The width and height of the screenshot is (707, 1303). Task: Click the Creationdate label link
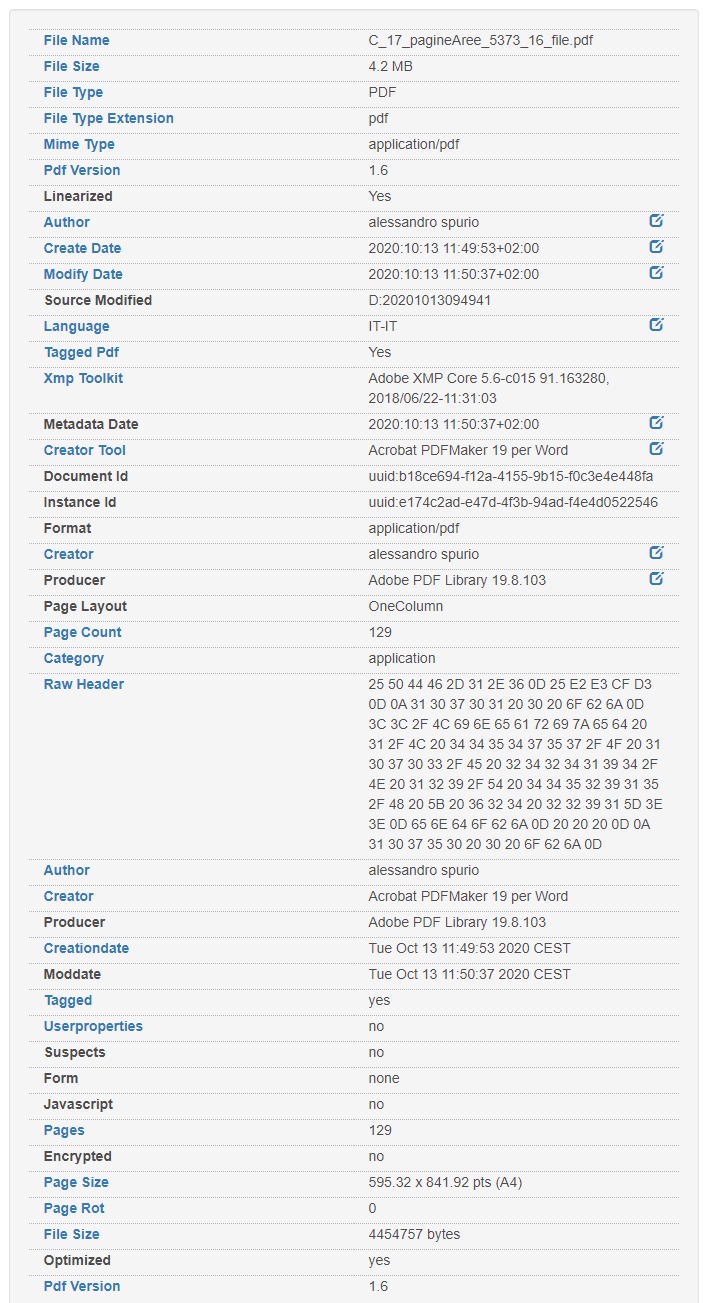point(87,948)
